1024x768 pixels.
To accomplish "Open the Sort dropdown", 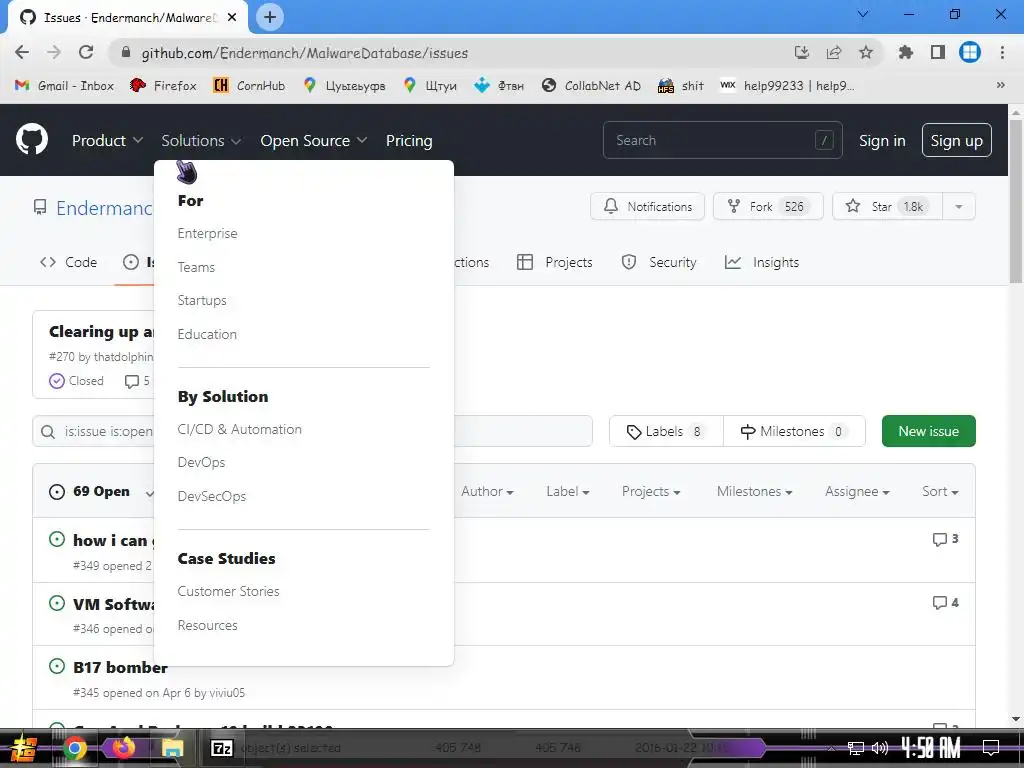I will pos(940,491).
